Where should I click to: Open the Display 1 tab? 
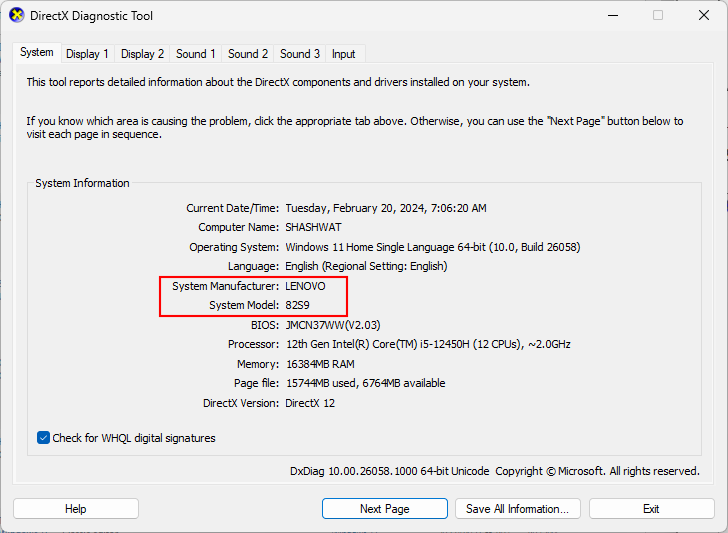[87, 54]
